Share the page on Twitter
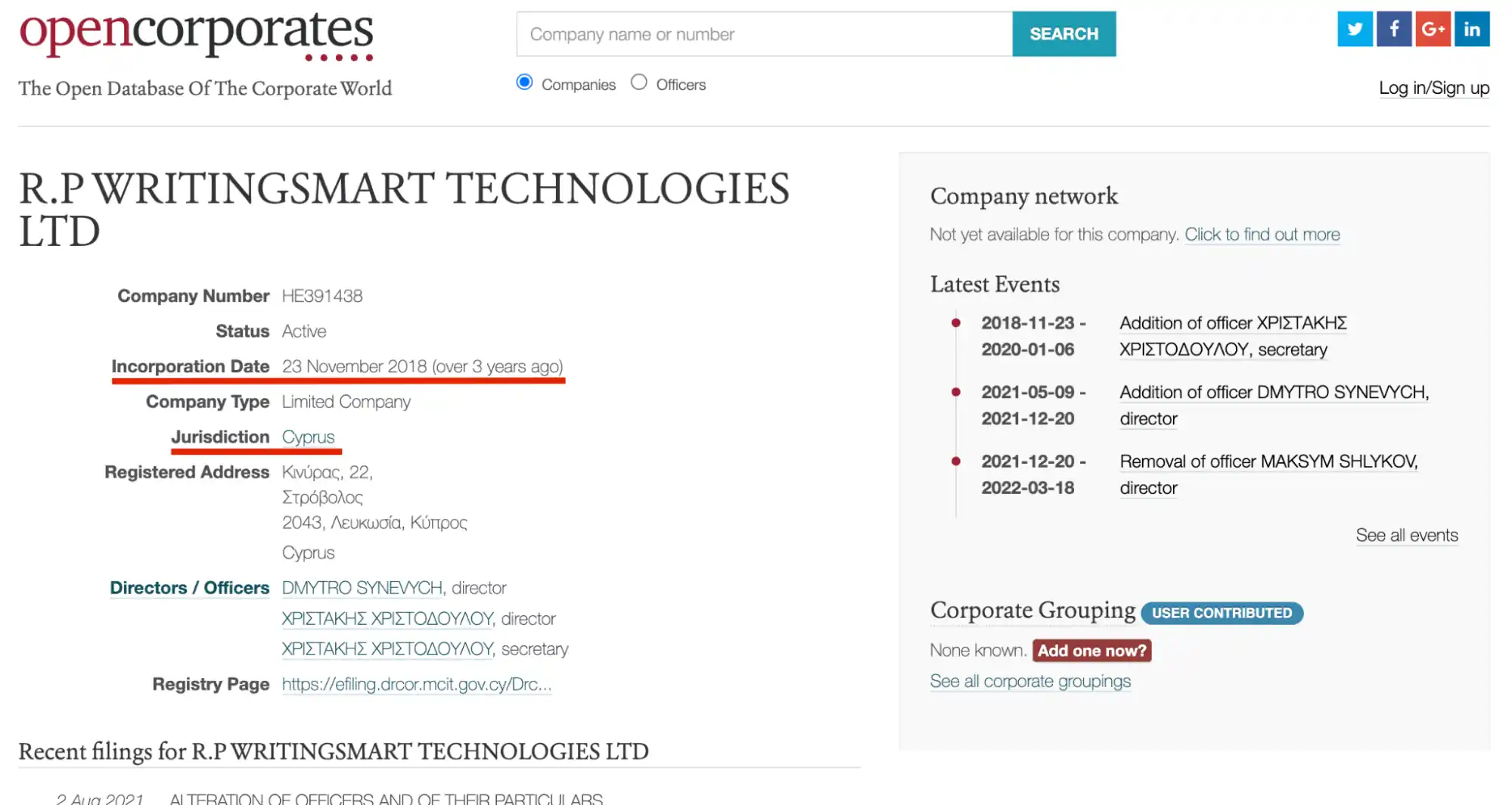This screenshot has width=1512, height=805. [1355, 29]
